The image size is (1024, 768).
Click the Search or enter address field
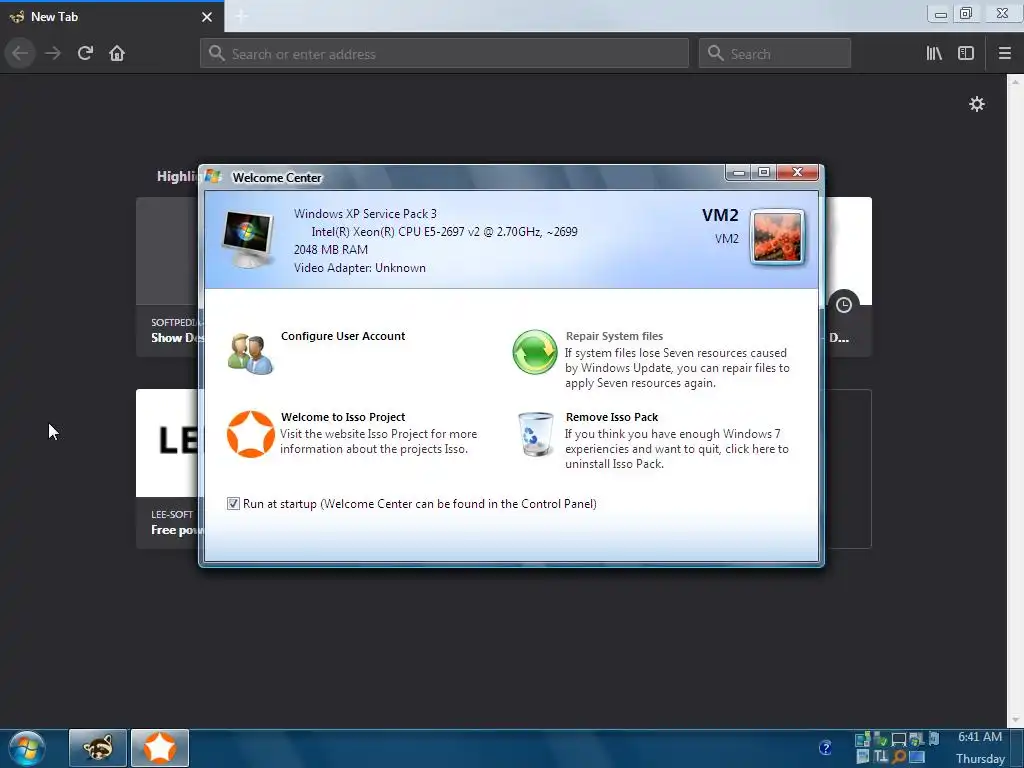[x=444, y=53]
